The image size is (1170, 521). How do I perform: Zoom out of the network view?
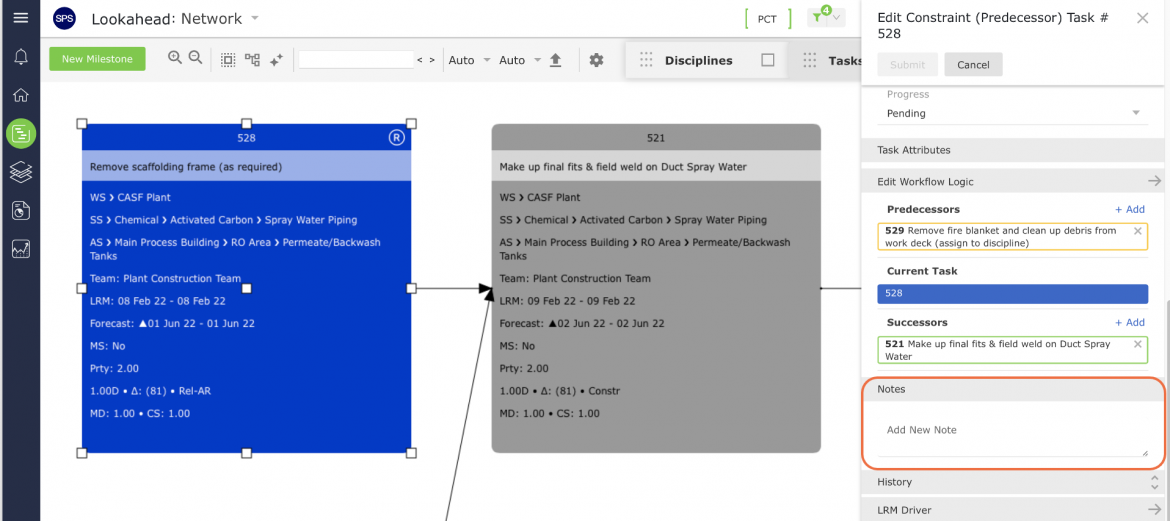(195, 57)
